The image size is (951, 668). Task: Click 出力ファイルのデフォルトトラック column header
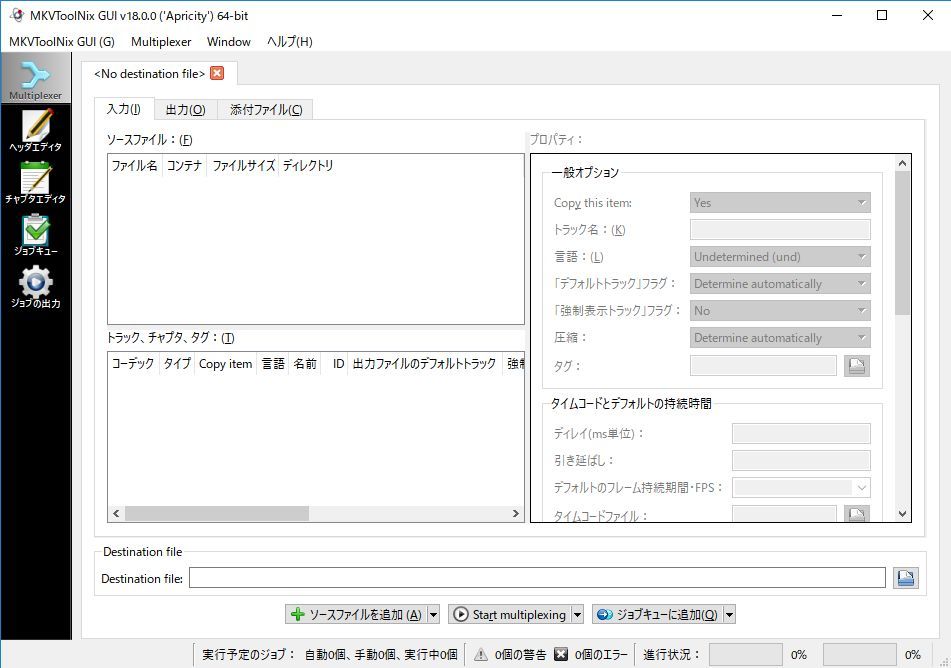coord(425,363)
